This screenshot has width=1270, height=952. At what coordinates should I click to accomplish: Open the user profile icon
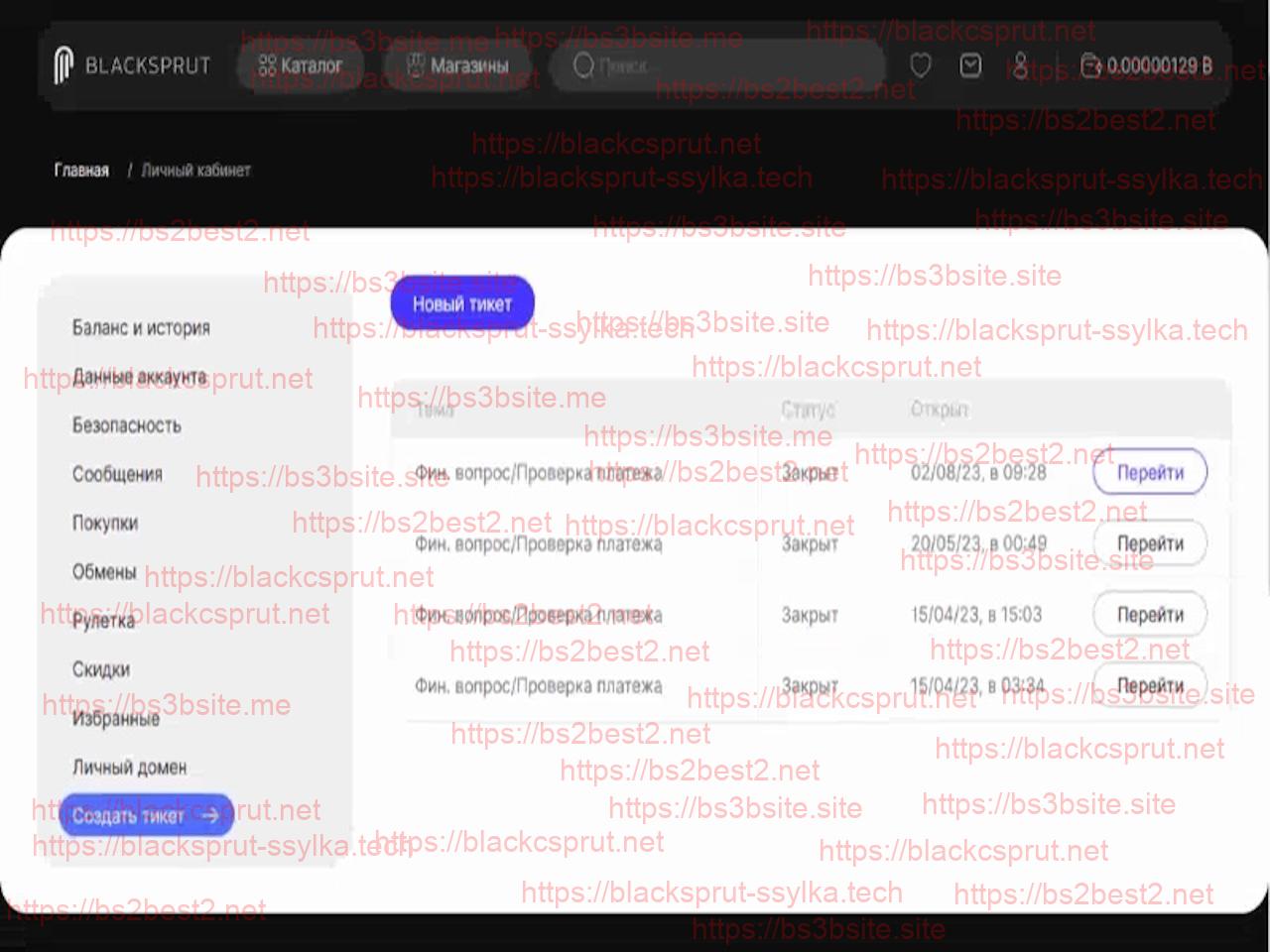point(1020,65)
